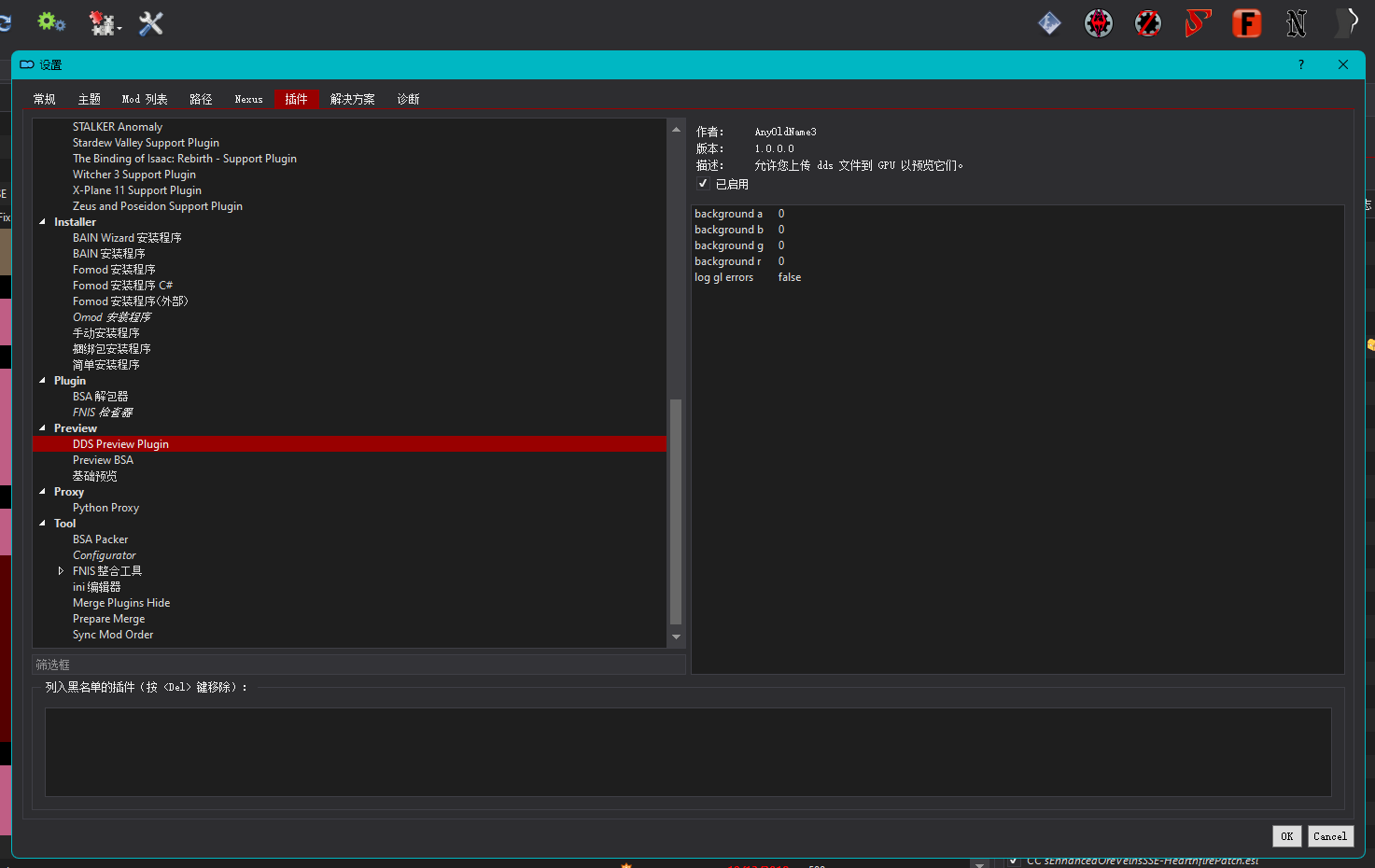Select BSA 解包器 plugin

click(x=101, y=397)
